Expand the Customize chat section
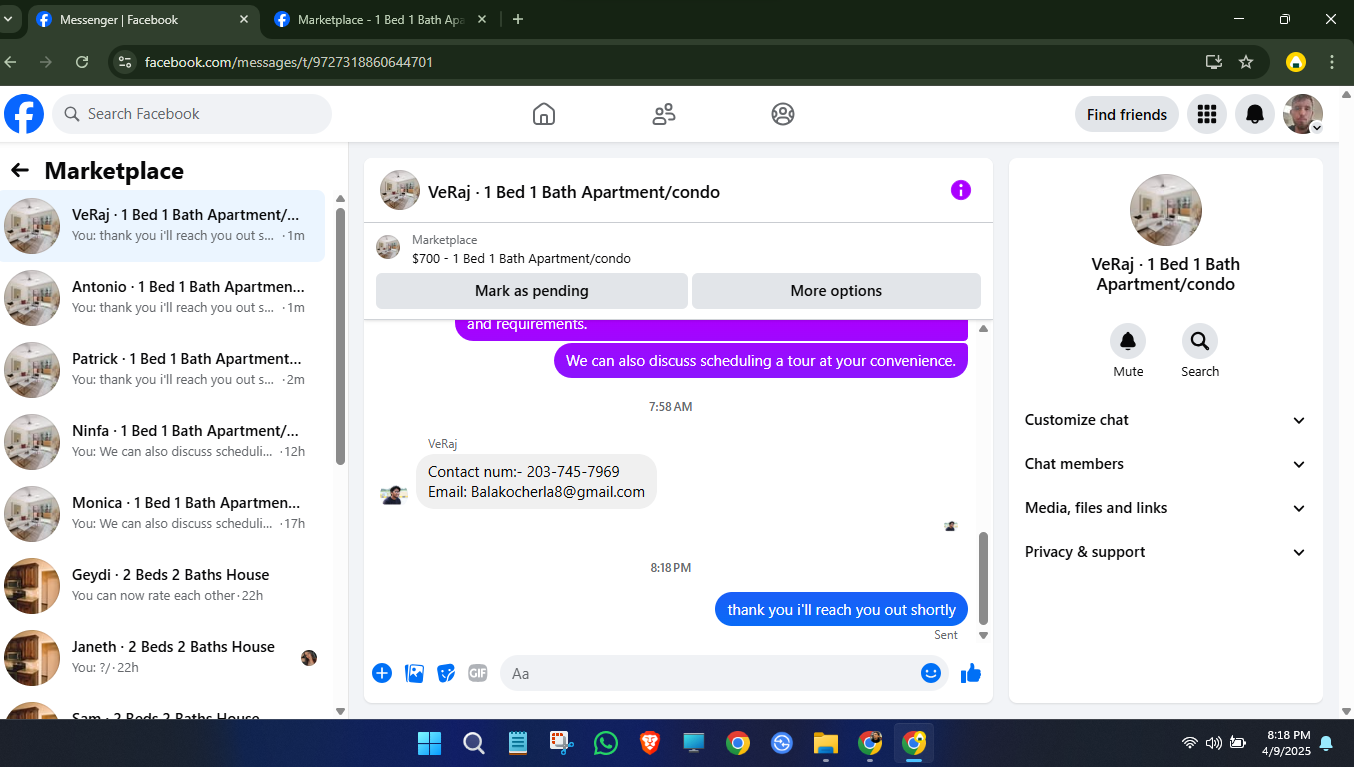Image resolution: width=1354 pixels, height=767 pixels. (1166, 420)
